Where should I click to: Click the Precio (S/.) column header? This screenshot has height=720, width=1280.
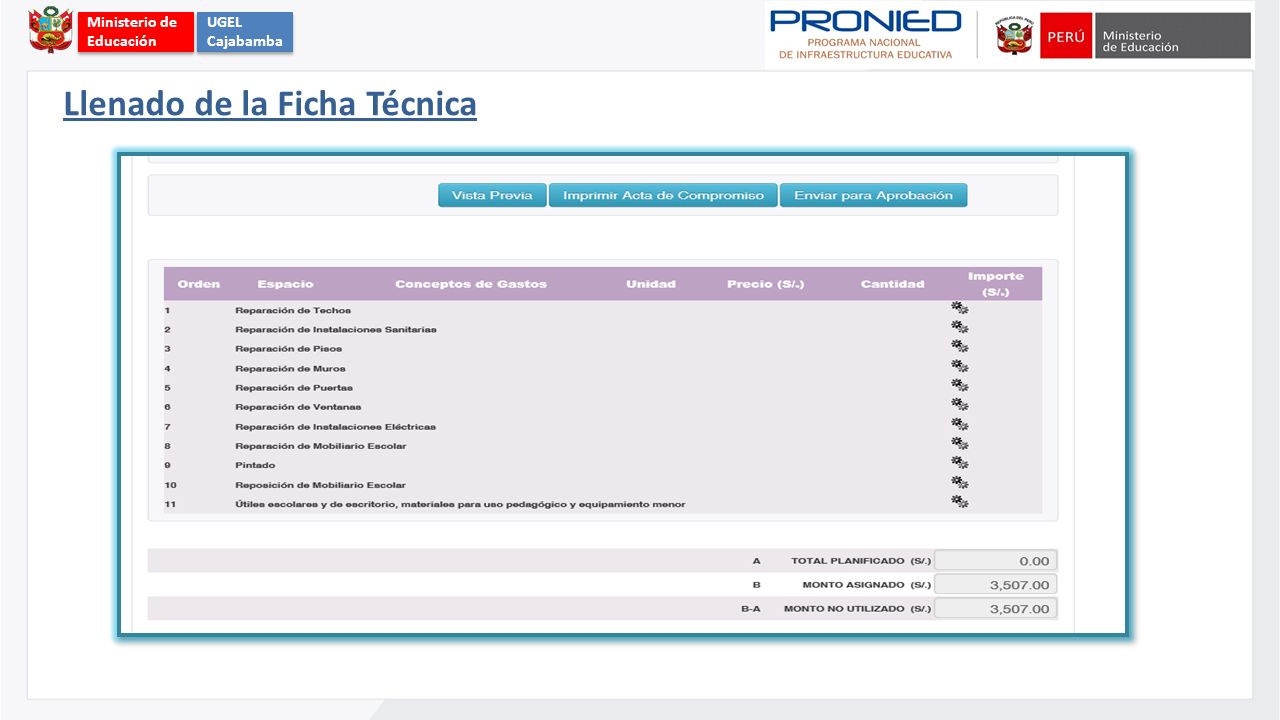pyautogui.click(x=765, y=284)
